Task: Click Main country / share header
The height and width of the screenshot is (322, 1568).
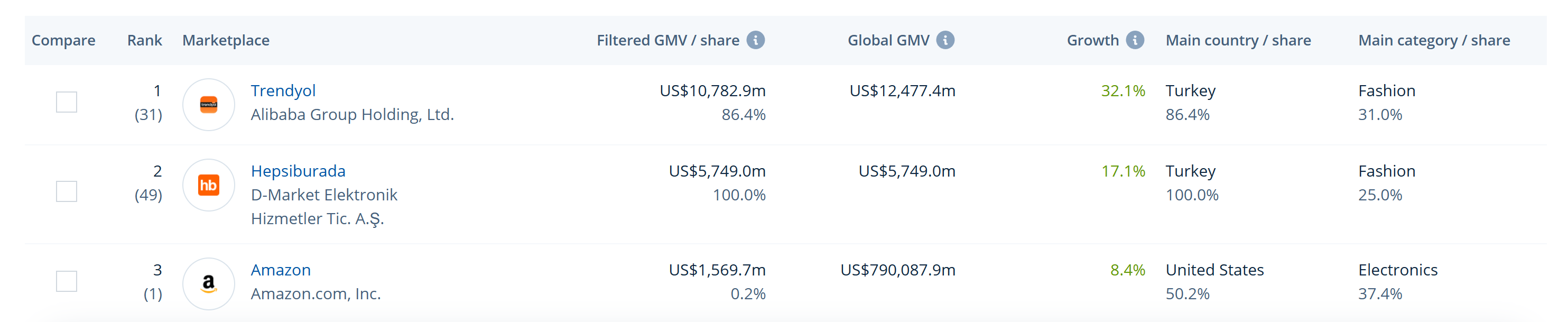Action: 1238,40
